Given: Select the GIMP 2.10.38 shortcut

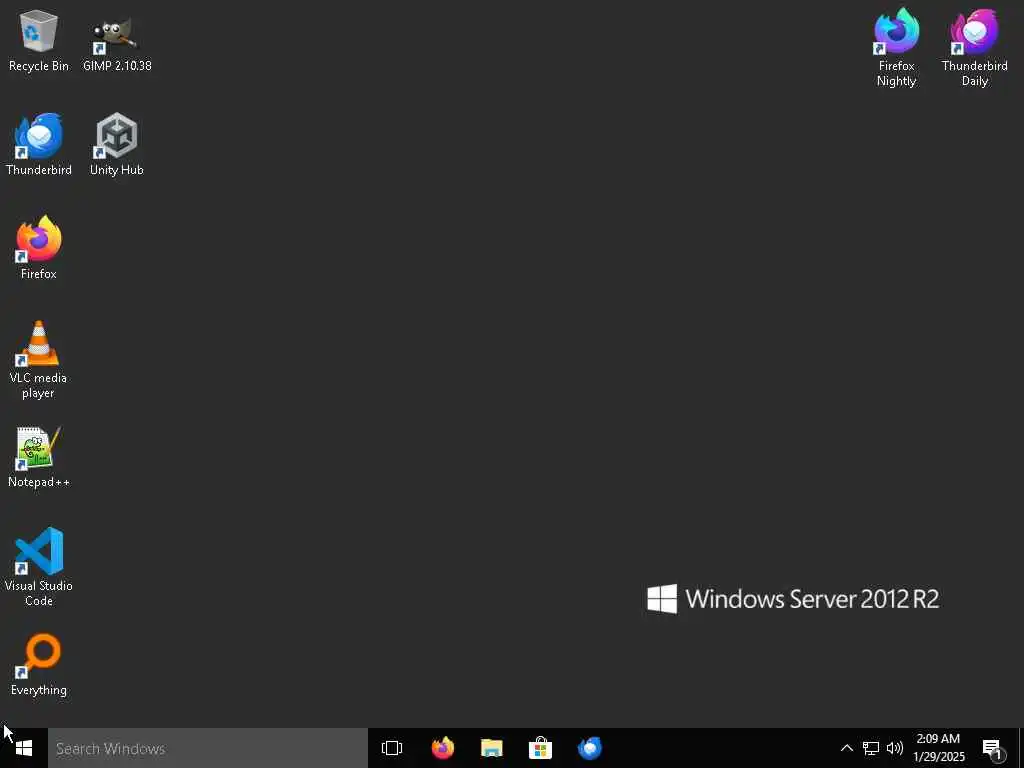Looking at the screenshot, I should coord(117,40).
